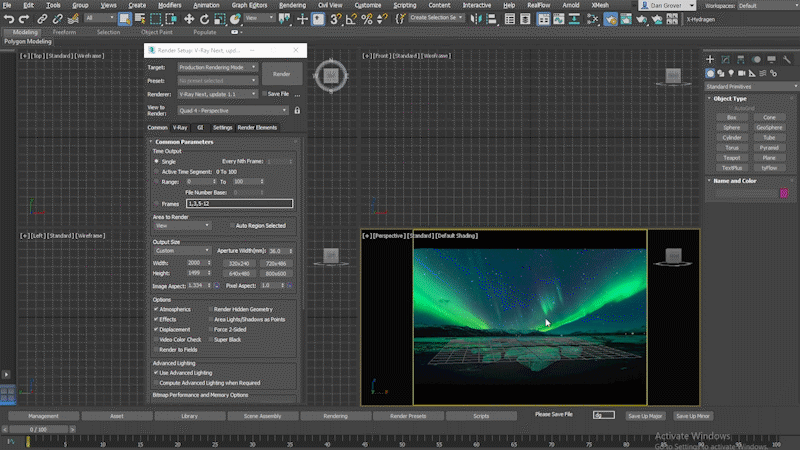
Task: Enable Render Hidden Geometry option
Action: (211, 309)
